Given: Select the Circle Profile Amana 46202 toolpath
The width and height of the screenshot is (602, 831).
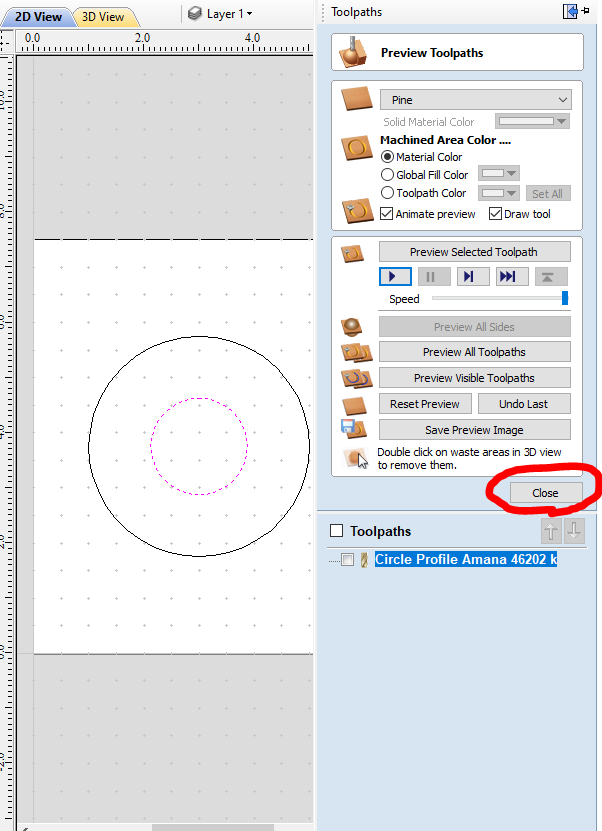Looking at the screenshot, I should click(466, 560).
